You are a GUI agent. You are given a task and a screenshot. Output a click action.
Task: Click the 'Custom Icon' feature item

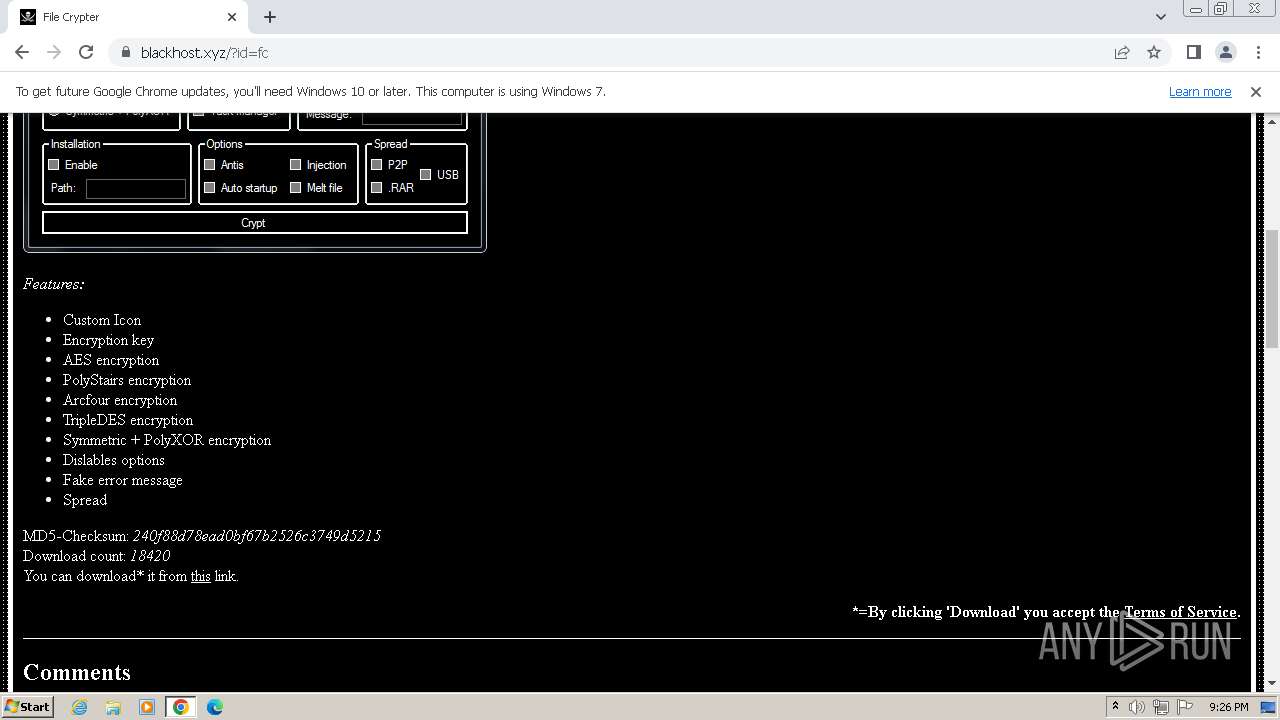102,320
